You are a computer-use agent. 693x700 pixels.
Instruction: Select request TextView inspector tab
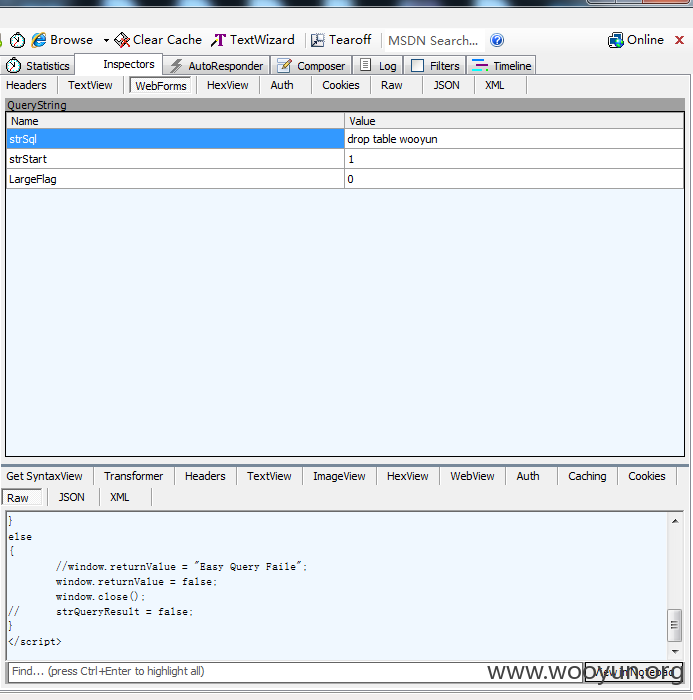[x=90, y=85]
